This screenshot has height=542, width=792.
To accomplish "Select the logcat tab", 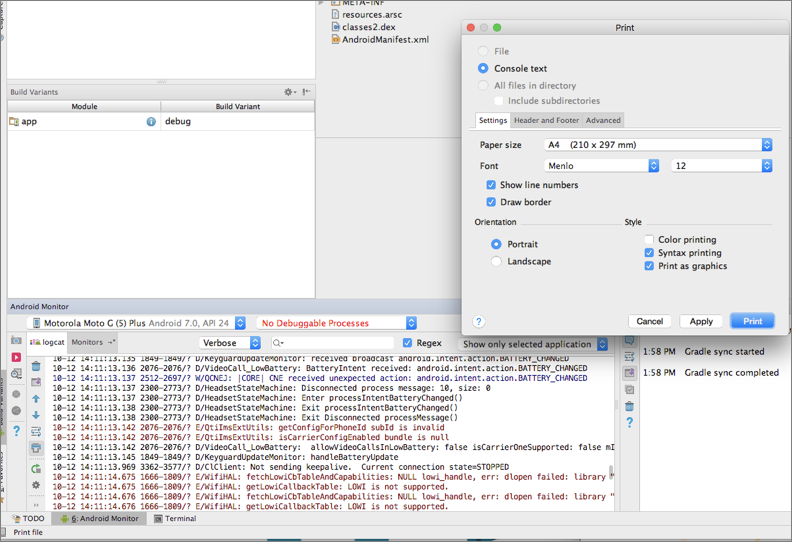I will [47, 342].
